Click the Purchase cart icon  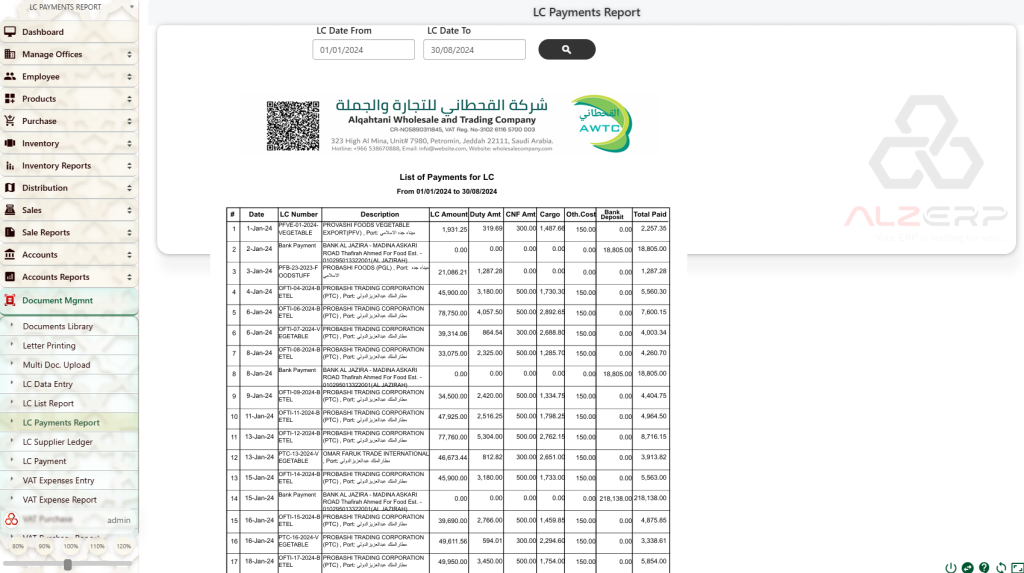10,121
